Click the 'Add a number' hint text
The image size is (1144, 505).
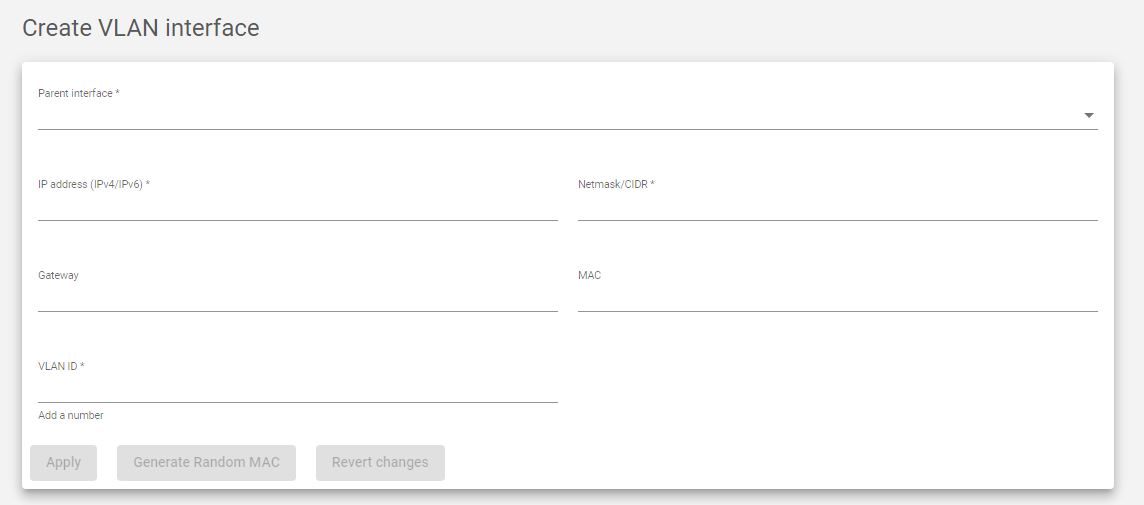tap(71, 415)
